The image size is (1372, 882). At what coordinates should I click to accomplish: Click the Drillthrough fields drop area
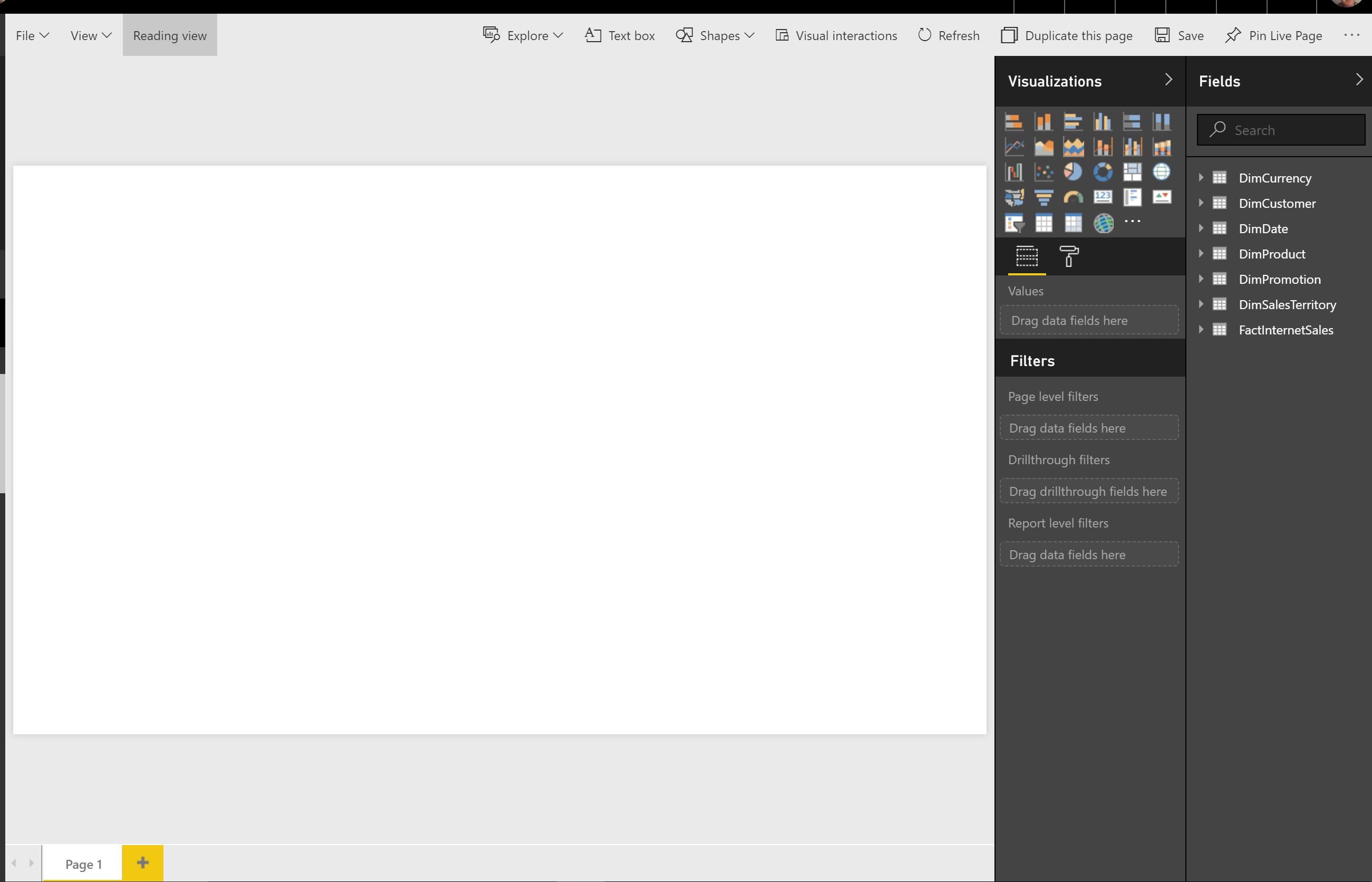click(x=1089, y=491)
